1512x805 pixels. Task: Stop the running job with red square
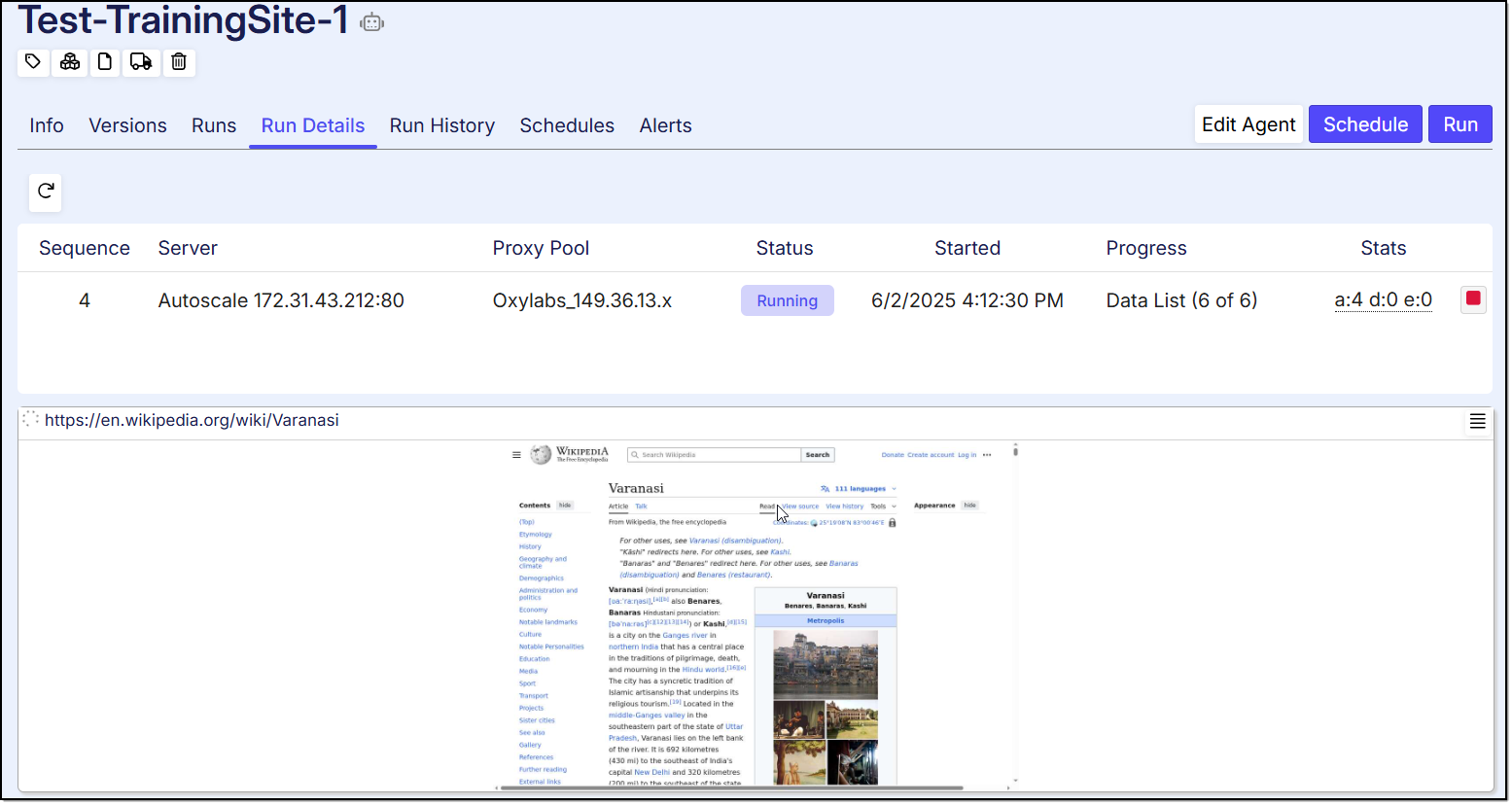click(1472, 299)
